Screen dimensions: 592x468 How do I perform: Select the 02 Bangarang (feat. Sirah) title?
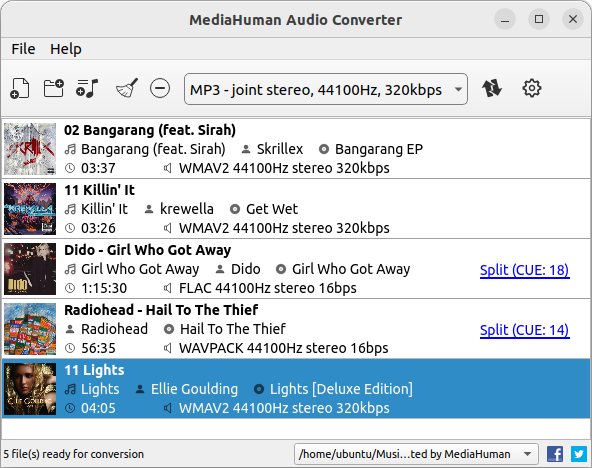point(150,130)
